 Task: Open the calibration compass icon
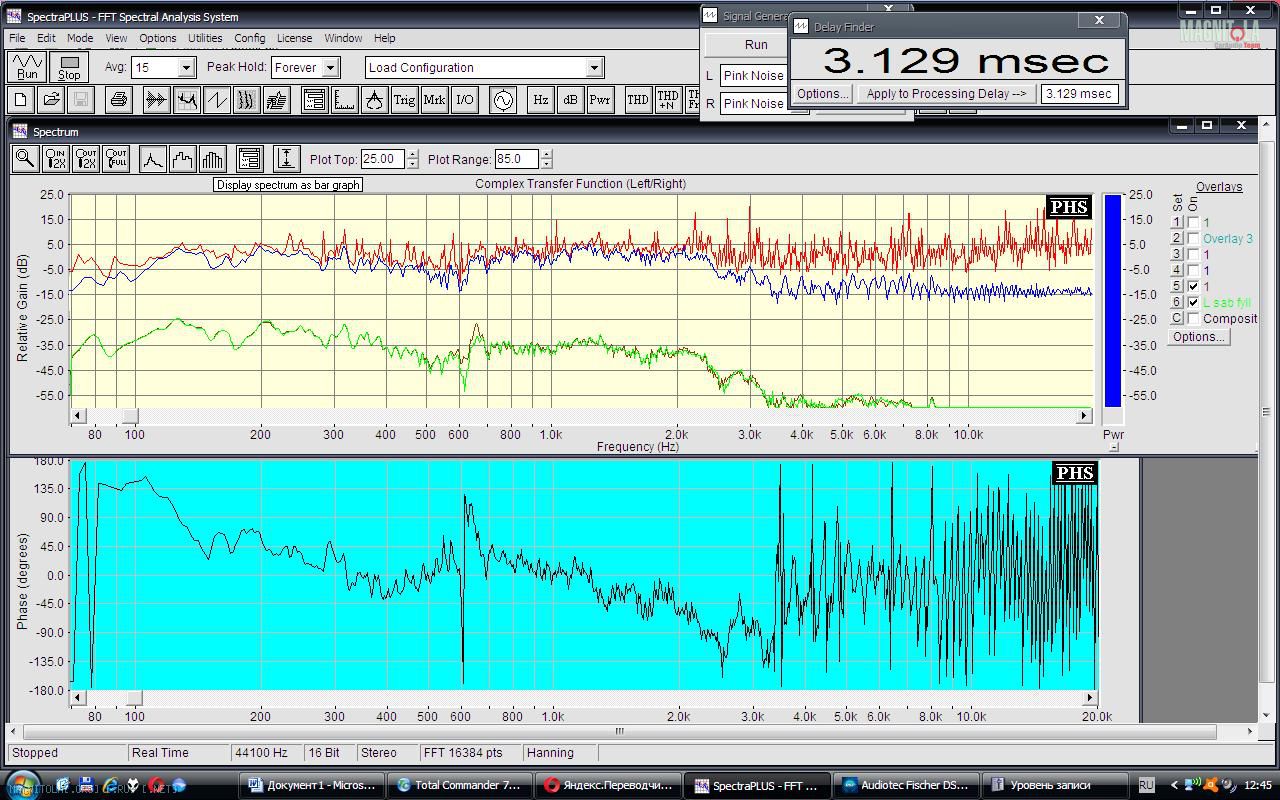(374, 100)
